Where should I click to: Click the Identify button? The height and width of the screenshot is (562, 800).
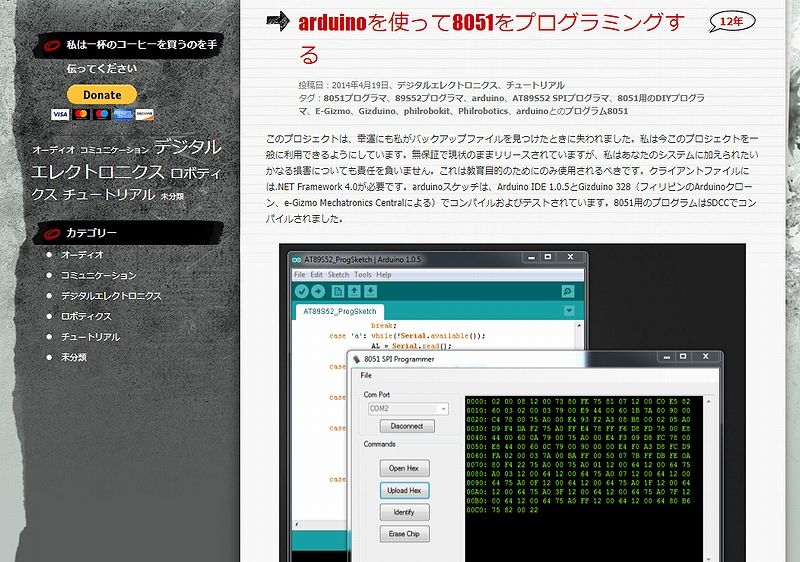click(404, 512)
